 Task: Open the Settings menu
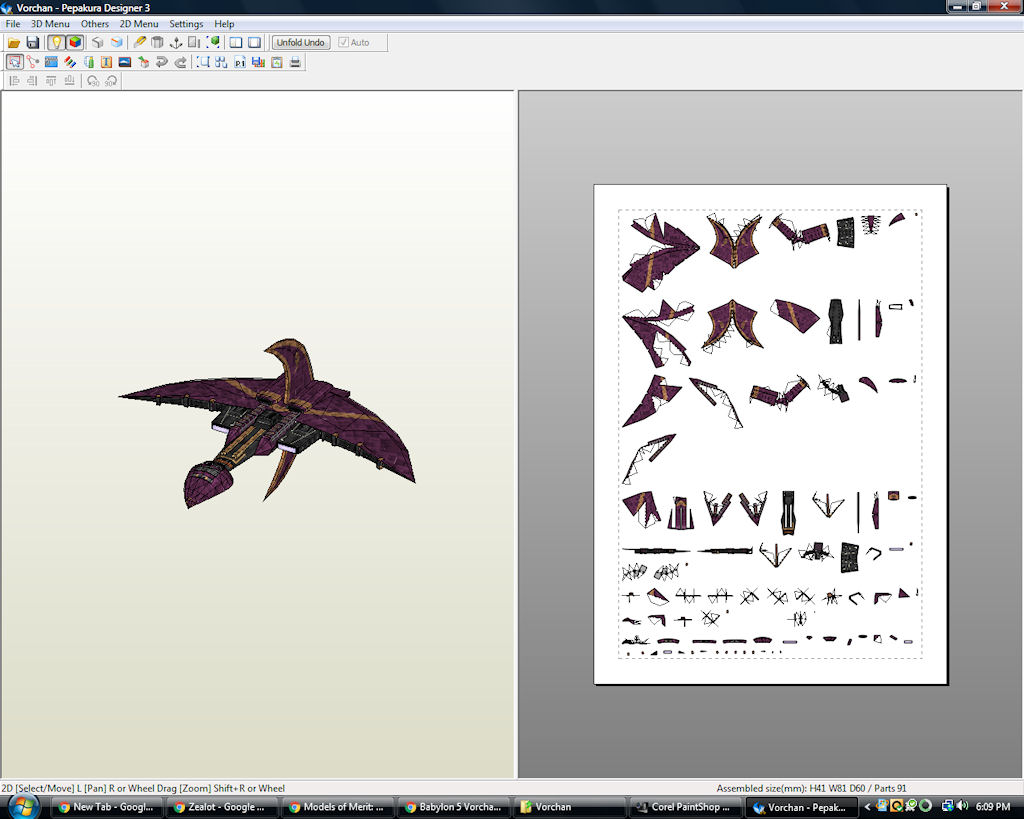click(x=186, y=24)
